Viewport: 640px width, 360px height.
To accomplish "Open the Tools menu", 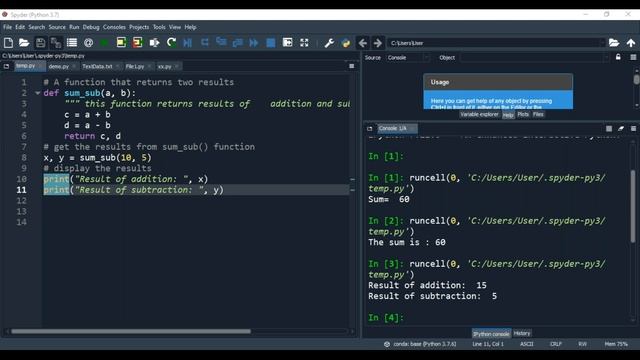I will click(x=159, y=27).
